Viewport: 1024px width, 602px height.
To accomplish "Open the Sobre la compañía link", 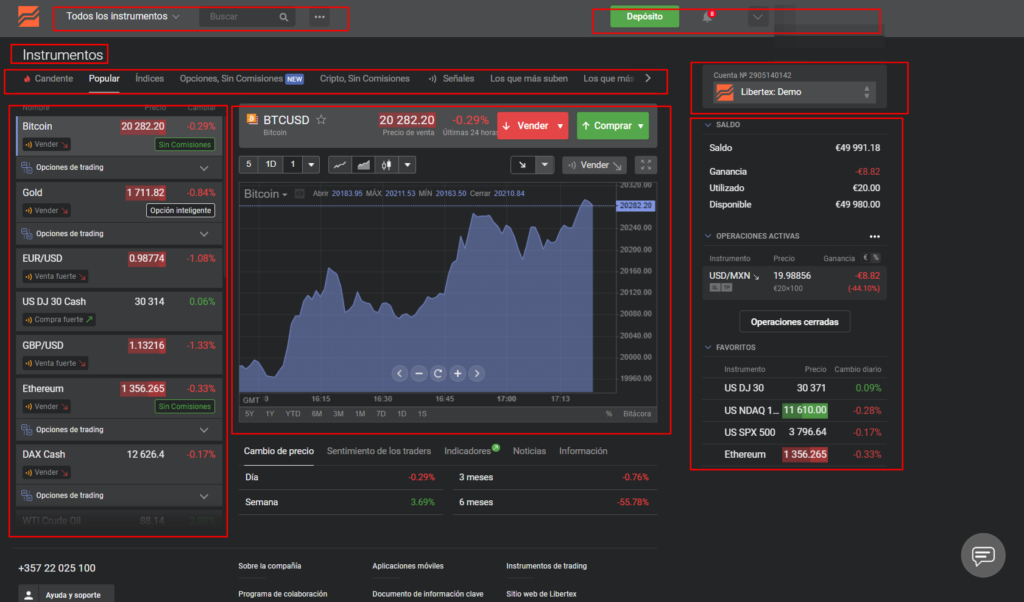I will pyautogui.click(x=270, y=566).
